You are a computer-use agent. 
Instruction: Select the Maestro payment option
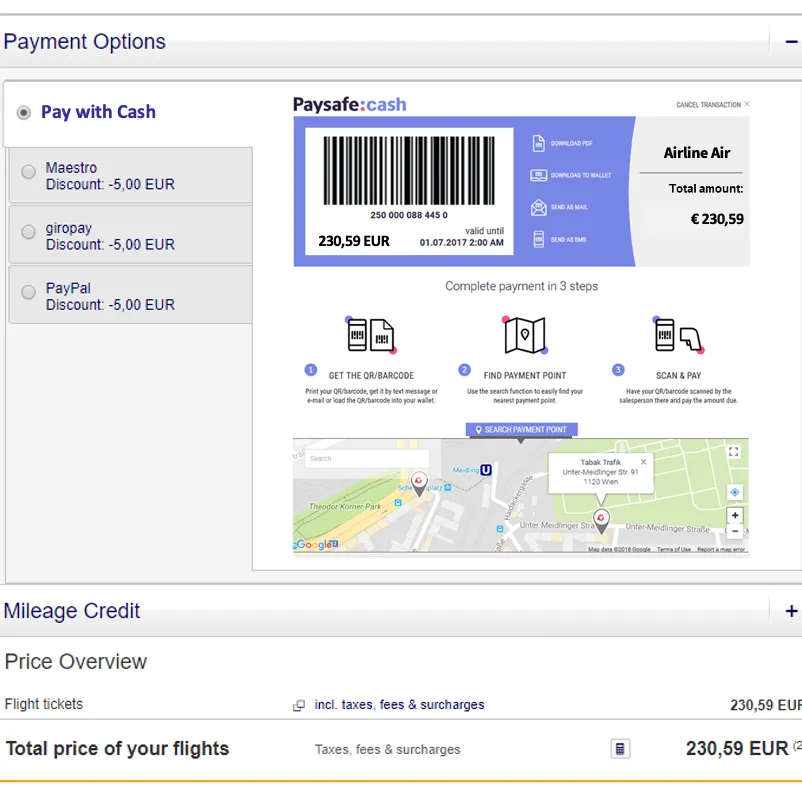(x=28, y=172)
